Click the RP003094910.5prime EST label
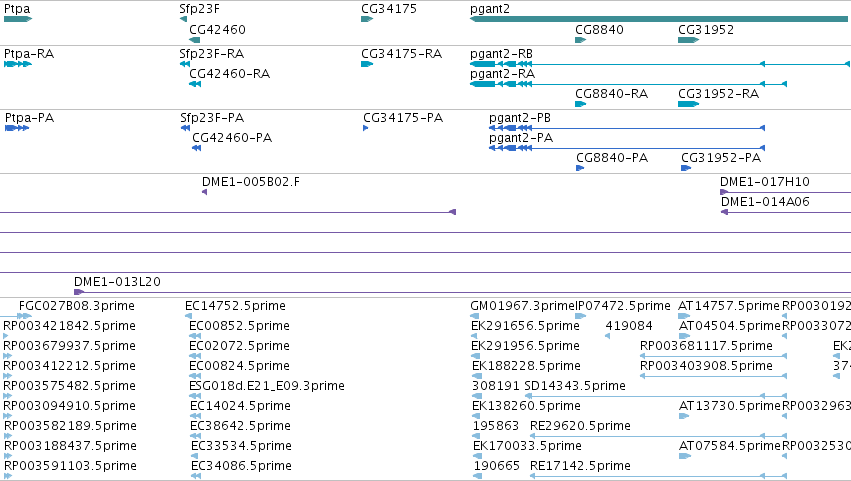Screen dimensions: 851x481 tap(69, 406)
